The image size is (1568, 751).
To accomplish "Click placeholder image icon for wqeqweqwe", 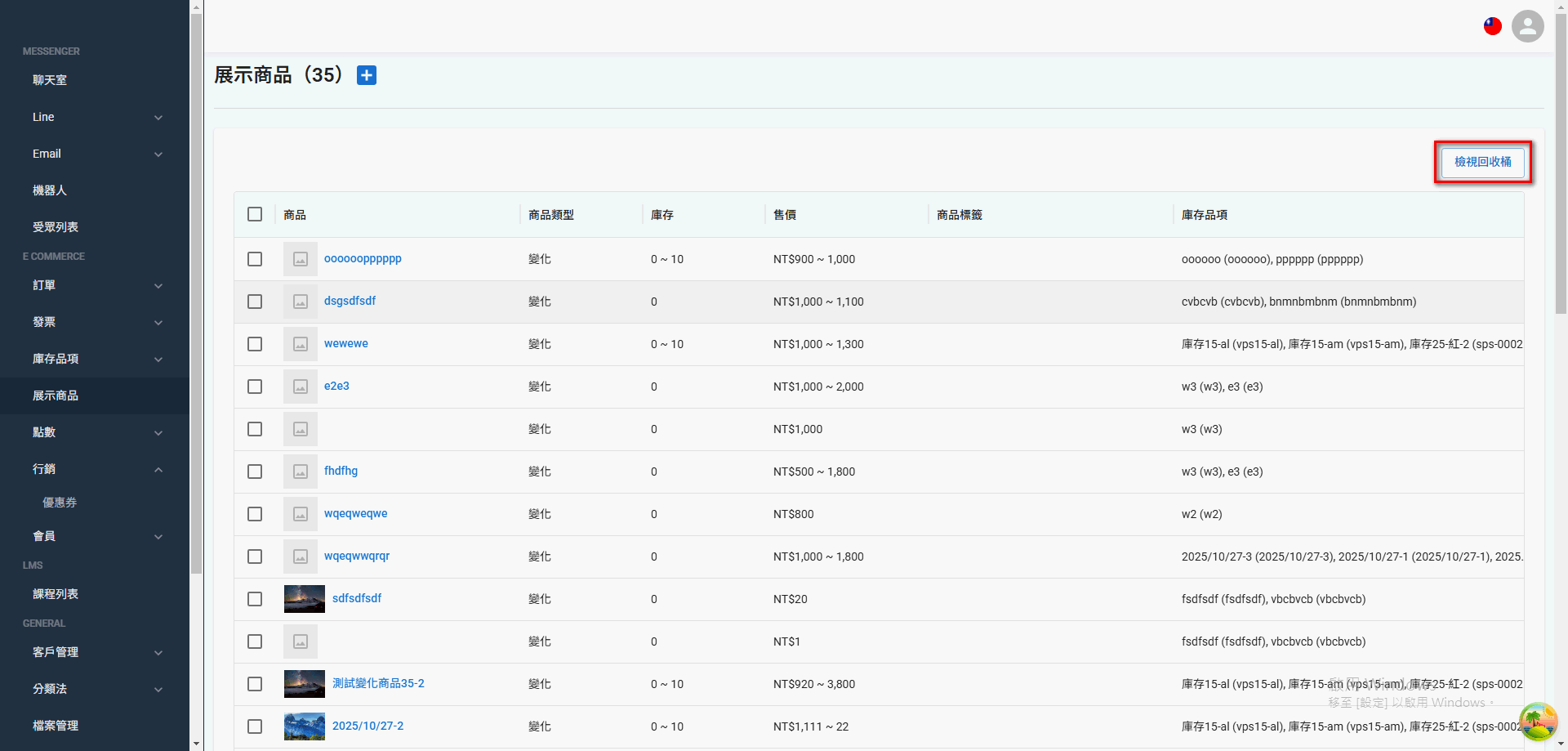I will [x=301, y=514].
